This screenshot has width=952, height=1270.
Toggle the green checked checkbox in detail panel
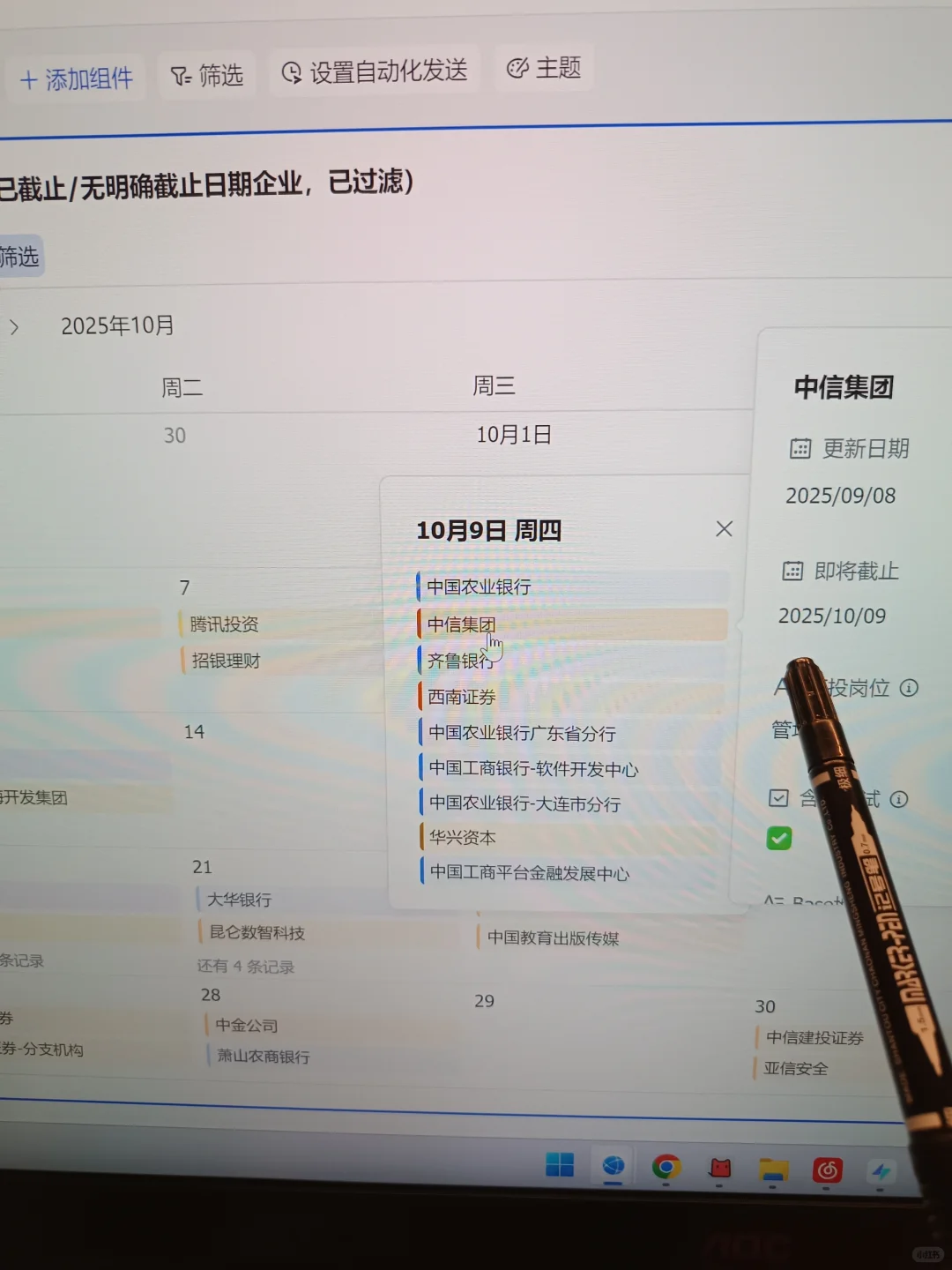coord(779,838)
